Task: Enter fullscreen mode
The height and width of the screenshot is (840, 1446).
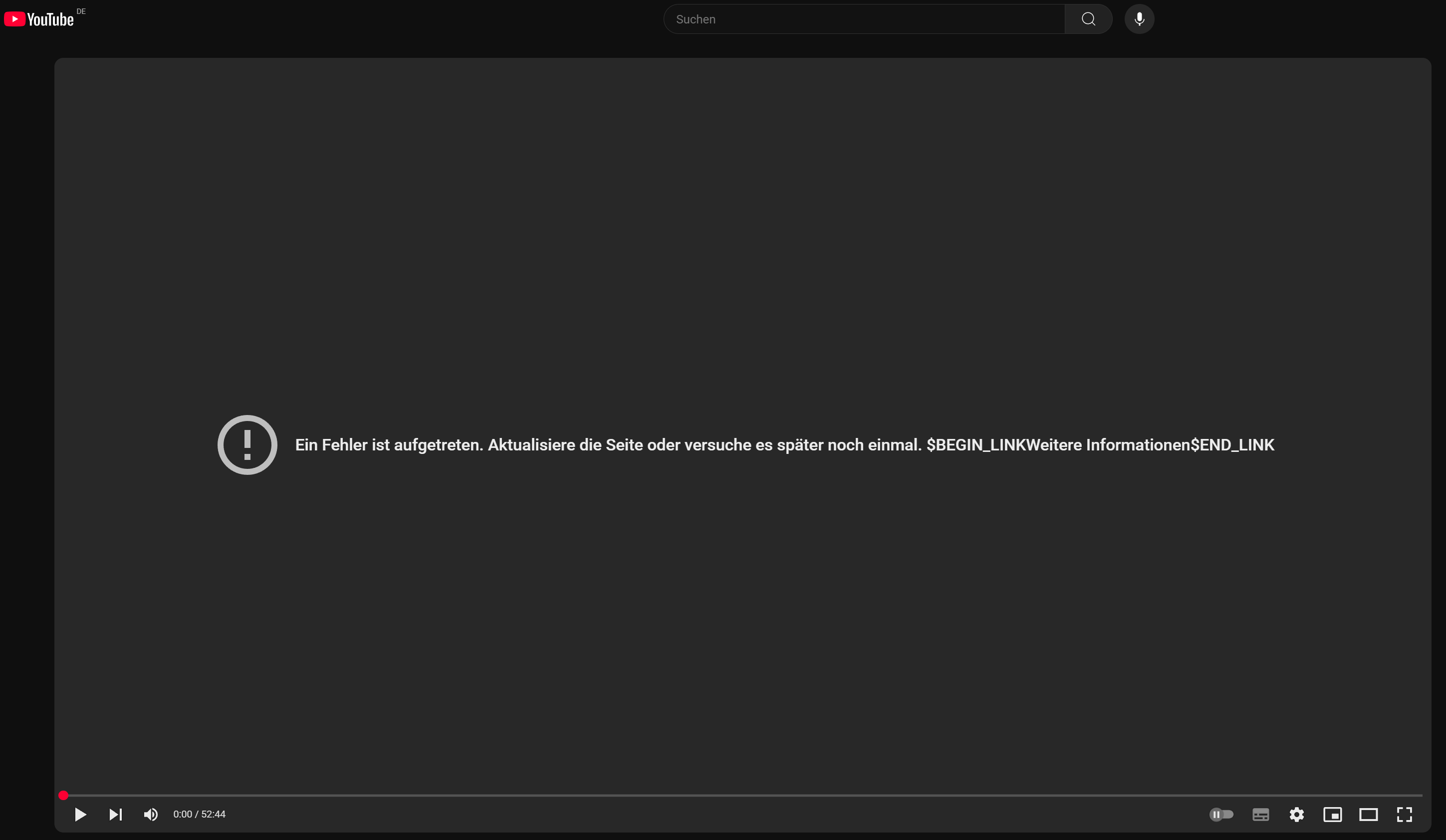Action: point(1404,814)
